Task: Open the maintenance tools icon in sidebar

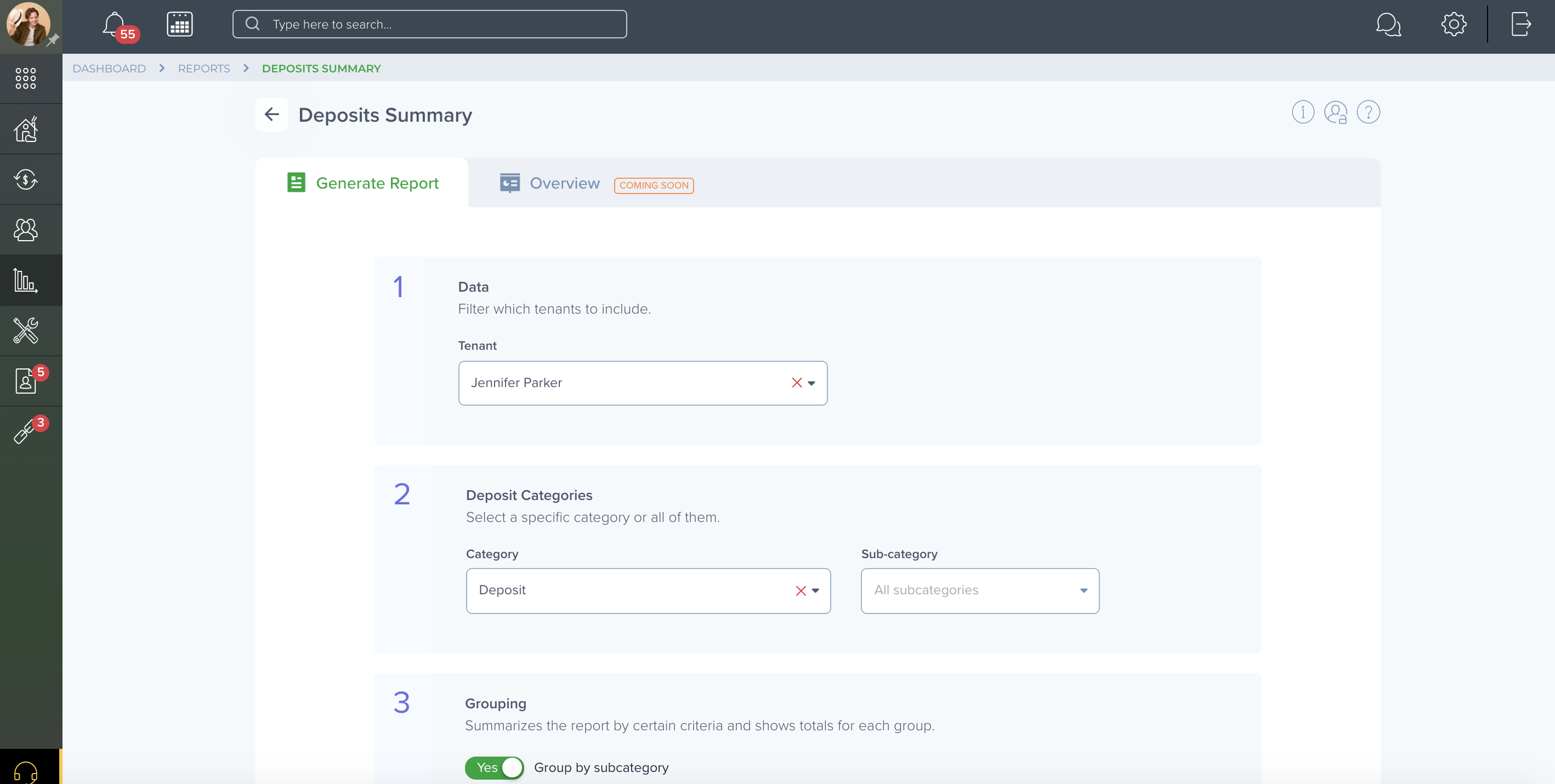Action: [x=25, y=330]
